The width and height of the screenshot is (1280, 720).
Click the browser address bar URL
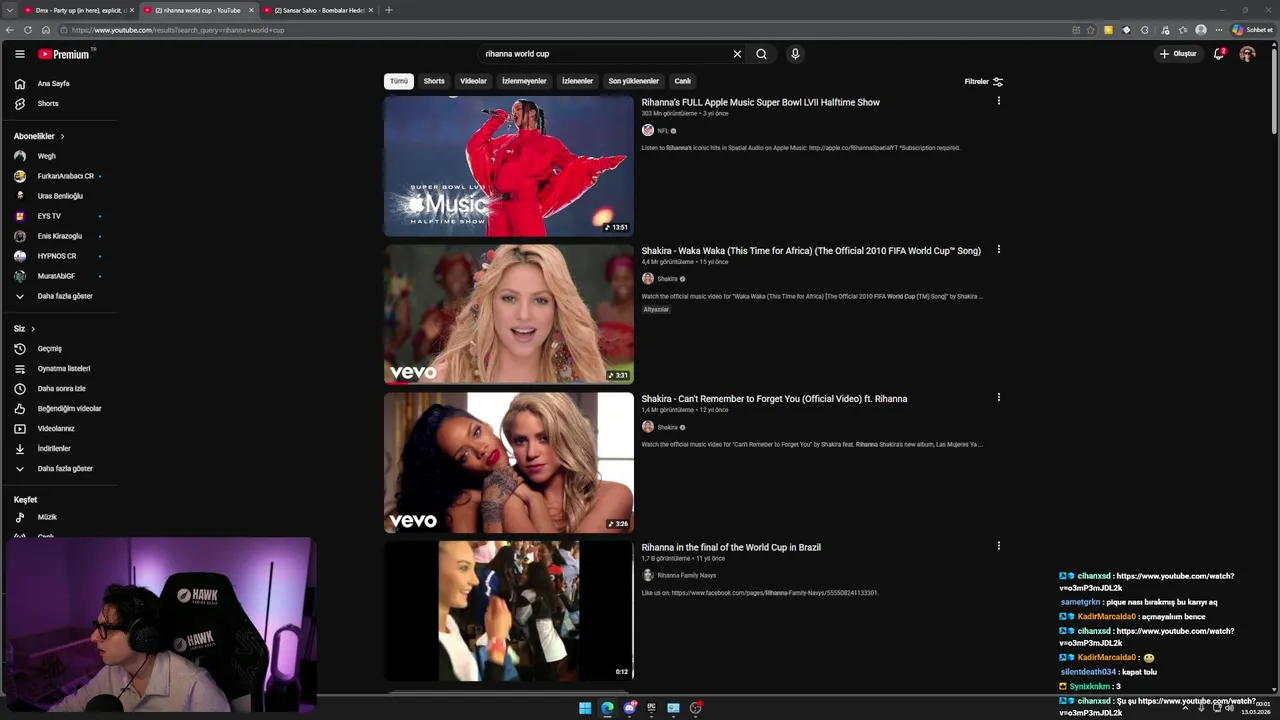[x=178, y=30]
